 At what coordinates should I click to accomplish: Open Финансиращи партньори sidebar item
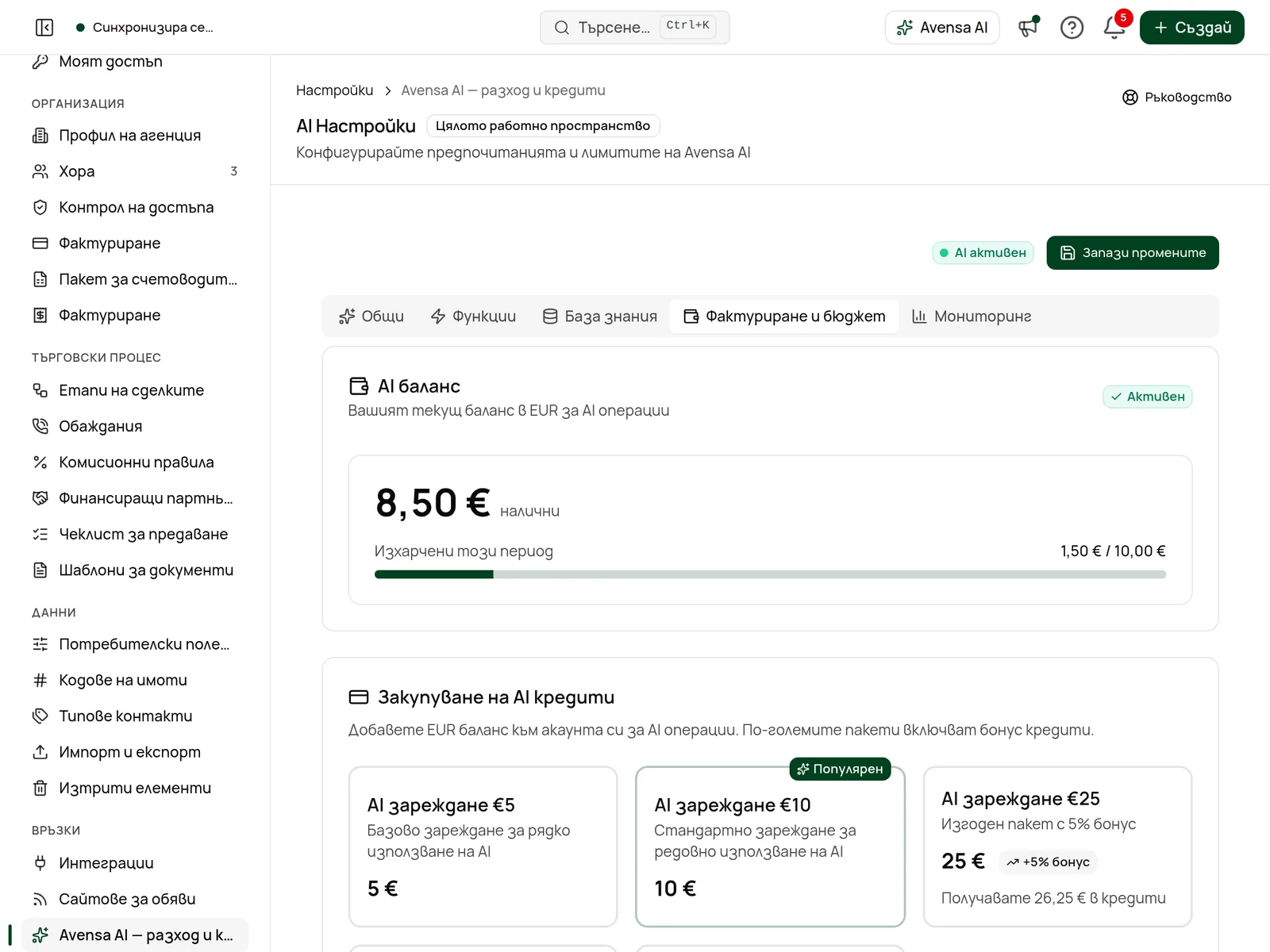pyautogui.click(x=135, y=498)
